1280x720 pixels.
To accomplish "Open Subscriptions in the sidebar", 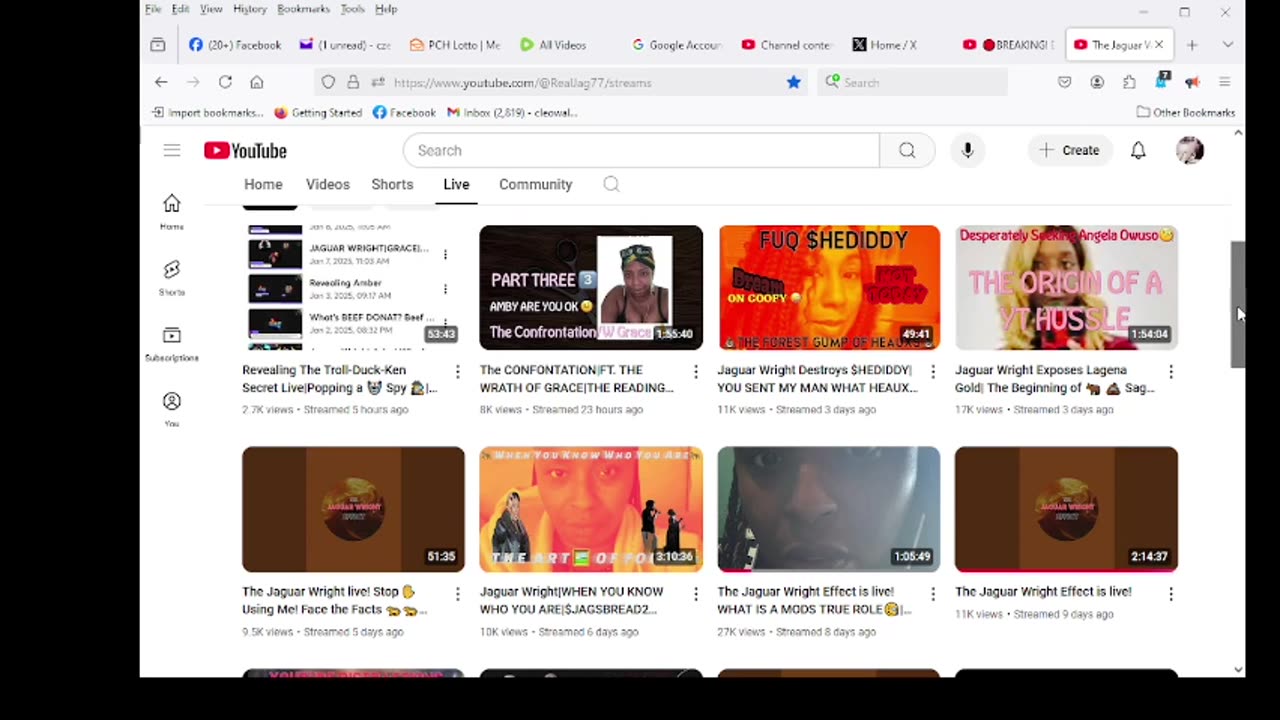I will 172,343.
